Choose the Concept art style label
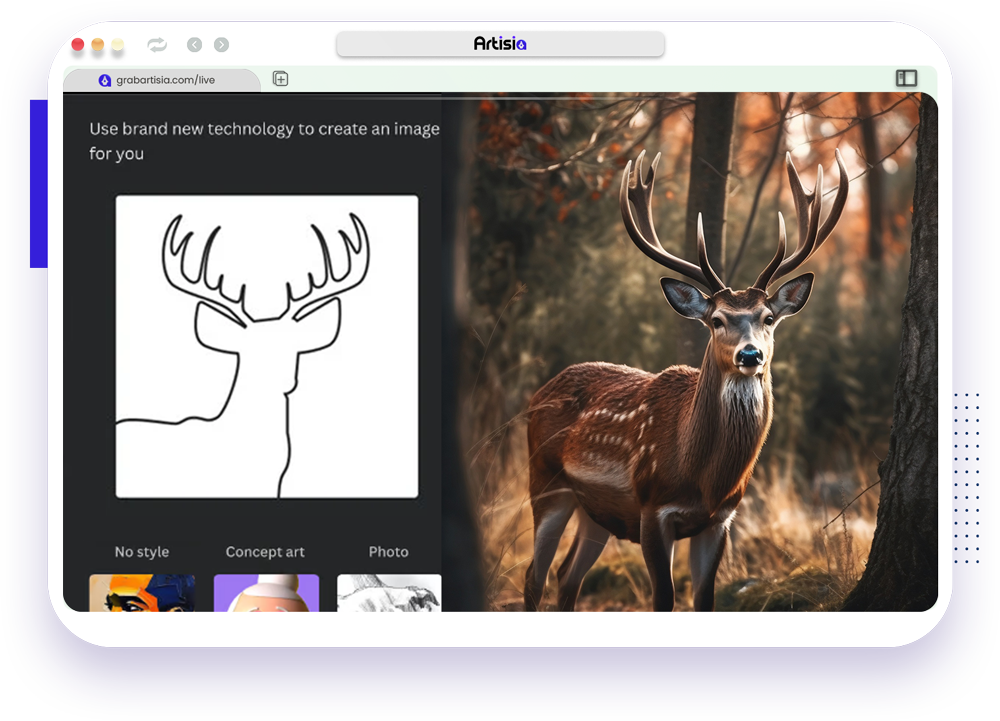 265,552
